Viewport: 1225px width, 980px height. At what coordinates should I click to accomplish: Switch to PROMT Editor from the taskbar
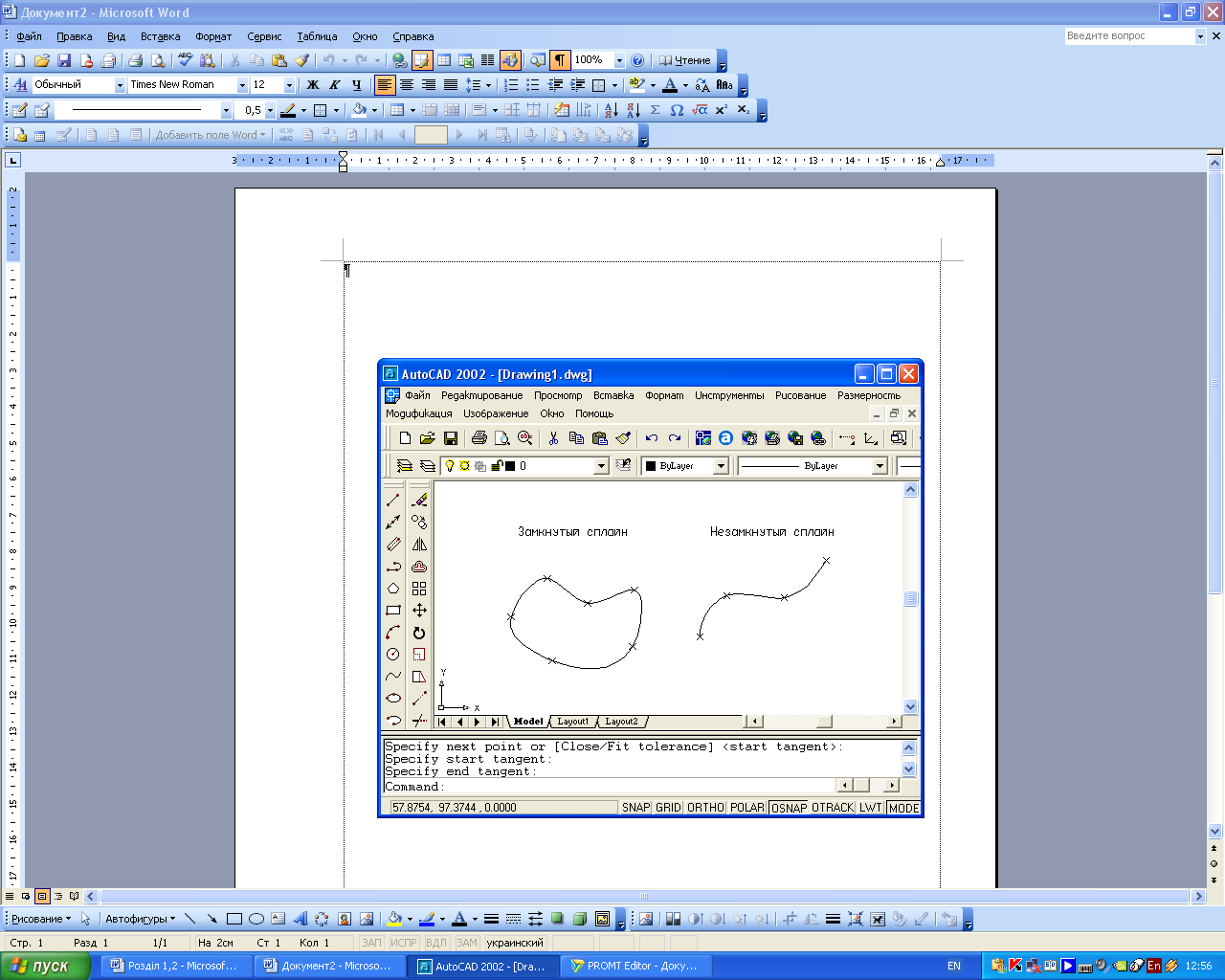[x=635, y=966]
